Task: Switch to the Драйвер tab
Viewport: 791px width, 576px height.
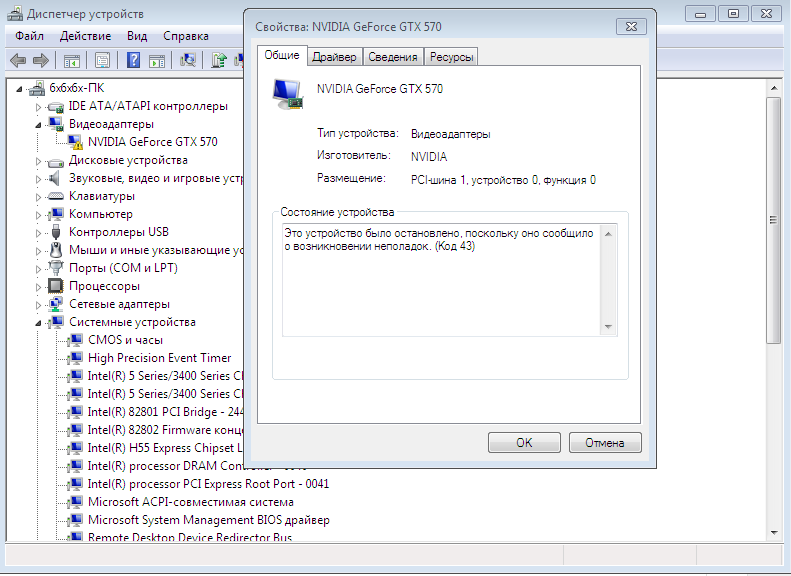Action: (x=334, y=57)
